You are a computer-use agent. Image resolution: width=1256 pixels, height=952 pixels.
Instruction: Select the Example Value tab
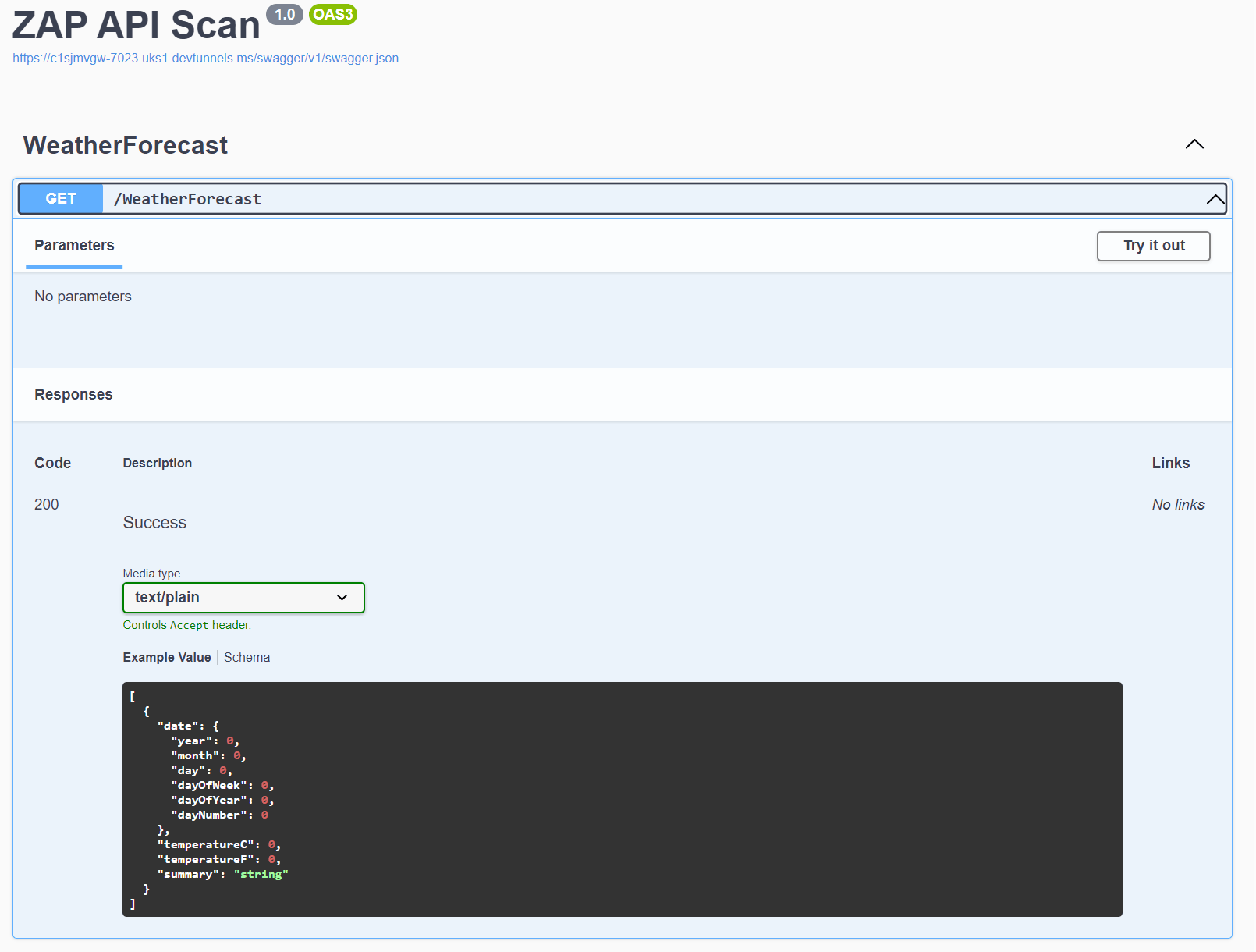(167, 658)
